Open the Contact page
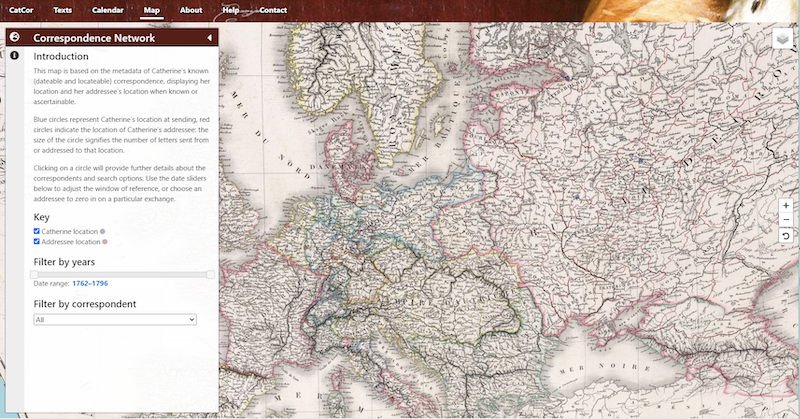Image resolution: width=800 pixels, height=419 pixels. click(x=273, y=10)
